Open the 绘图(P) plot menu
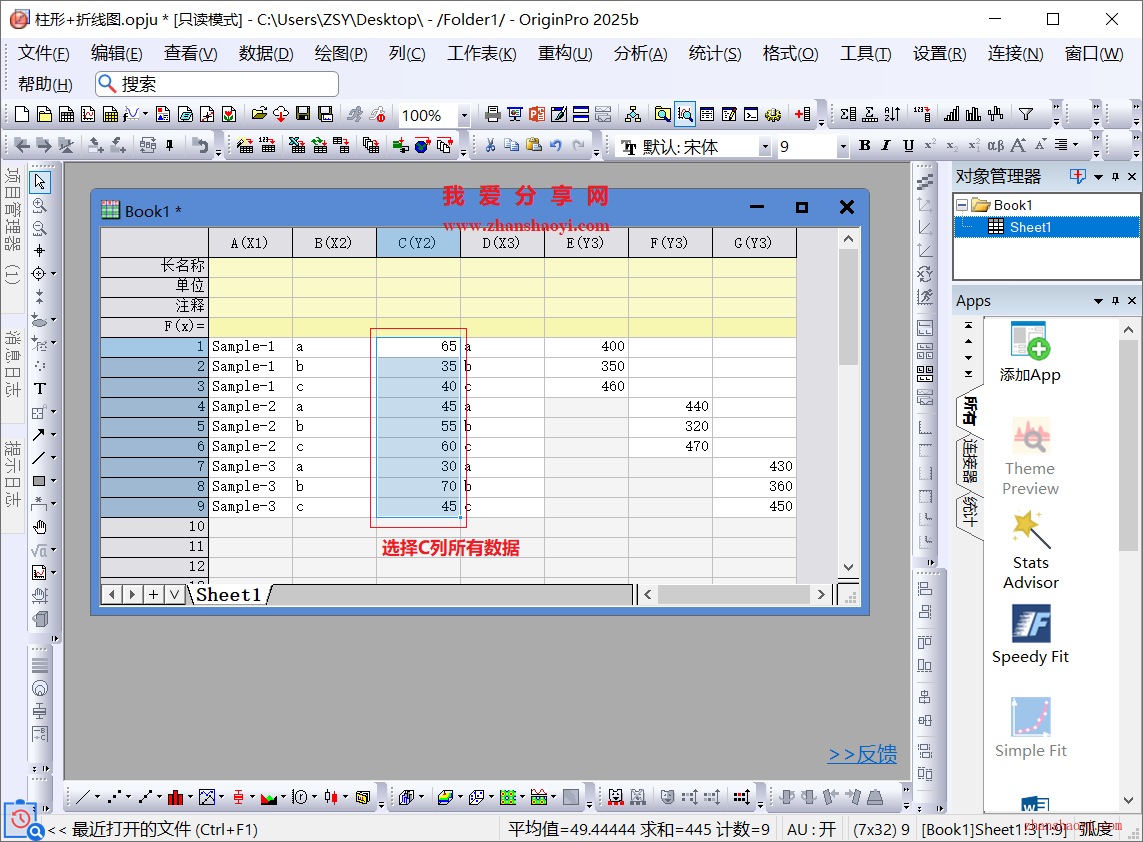This screenshot has height=842, width=1143. coord(341,54)
